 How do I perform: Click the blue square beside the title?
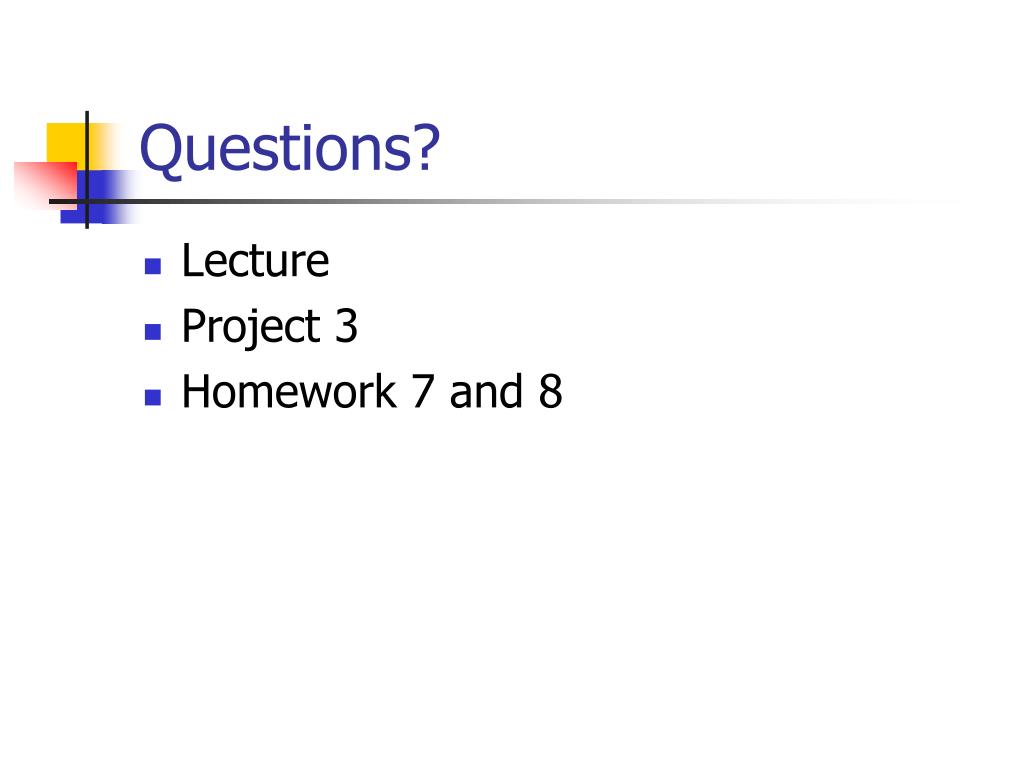106,197
